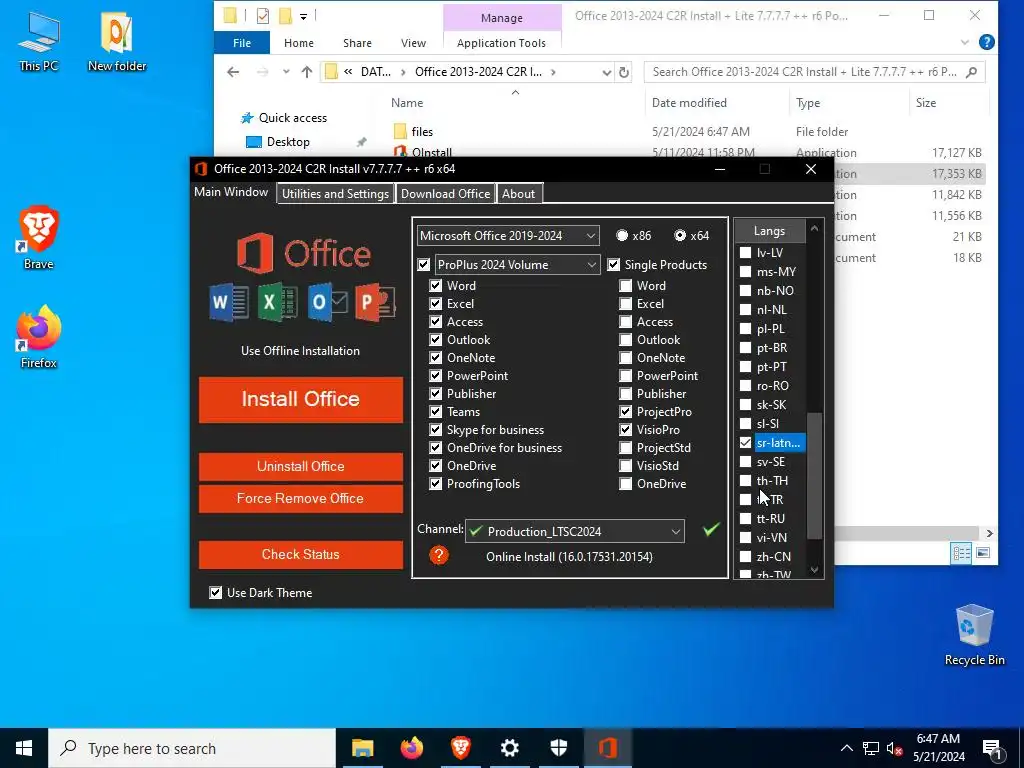
Task: Select the x86 architecture radio button
Action: [622, 235]
